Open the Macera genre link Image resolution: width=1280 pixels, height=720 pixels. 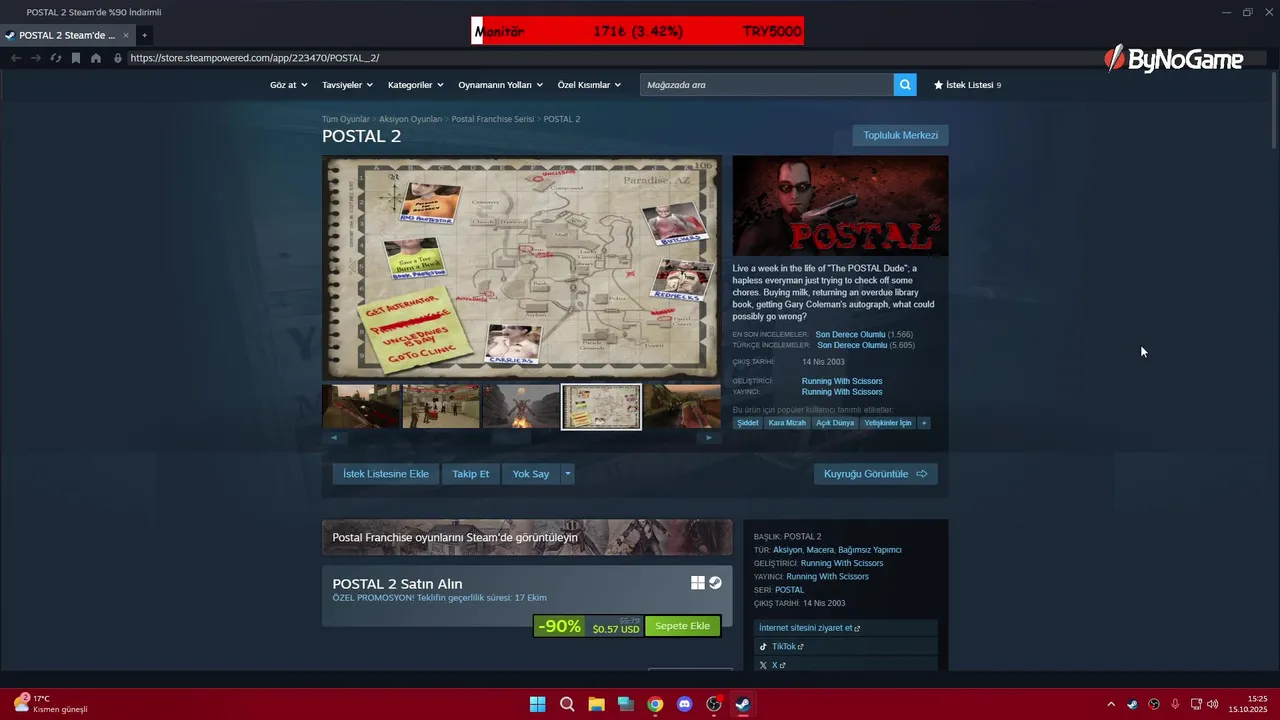[x=820, y=550]
